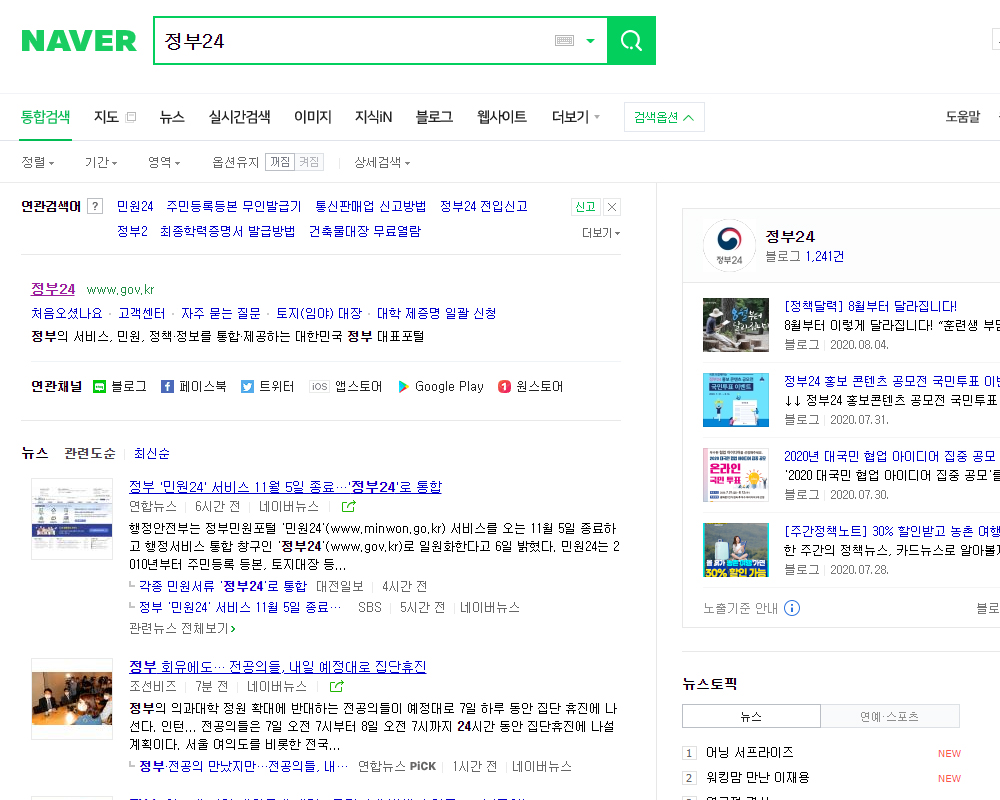Select the 통합검색 tab
The width and height of the screenshot is (1000, 800).
(x=45, y=117)
